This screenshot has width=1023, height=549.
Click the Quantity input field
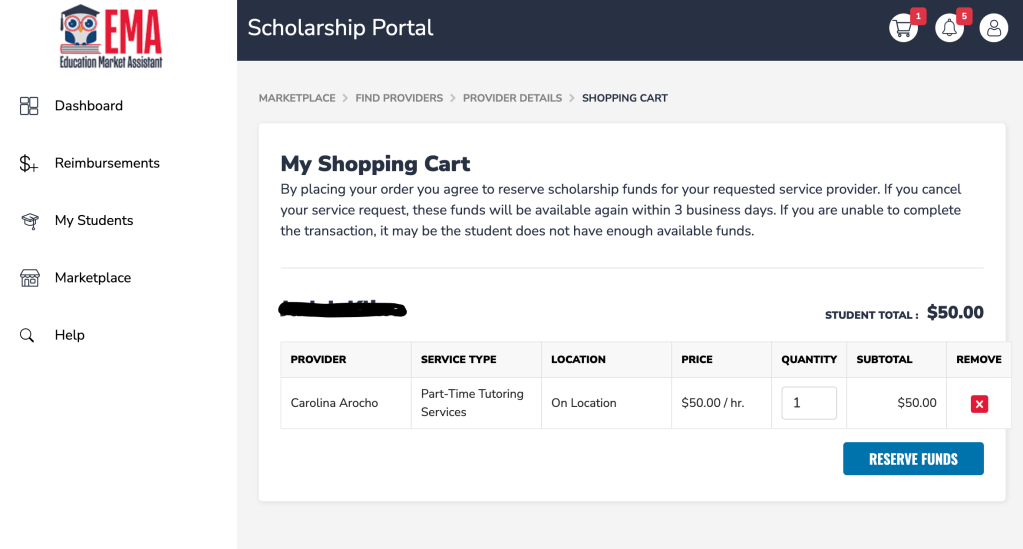click(x=808, y=403)
